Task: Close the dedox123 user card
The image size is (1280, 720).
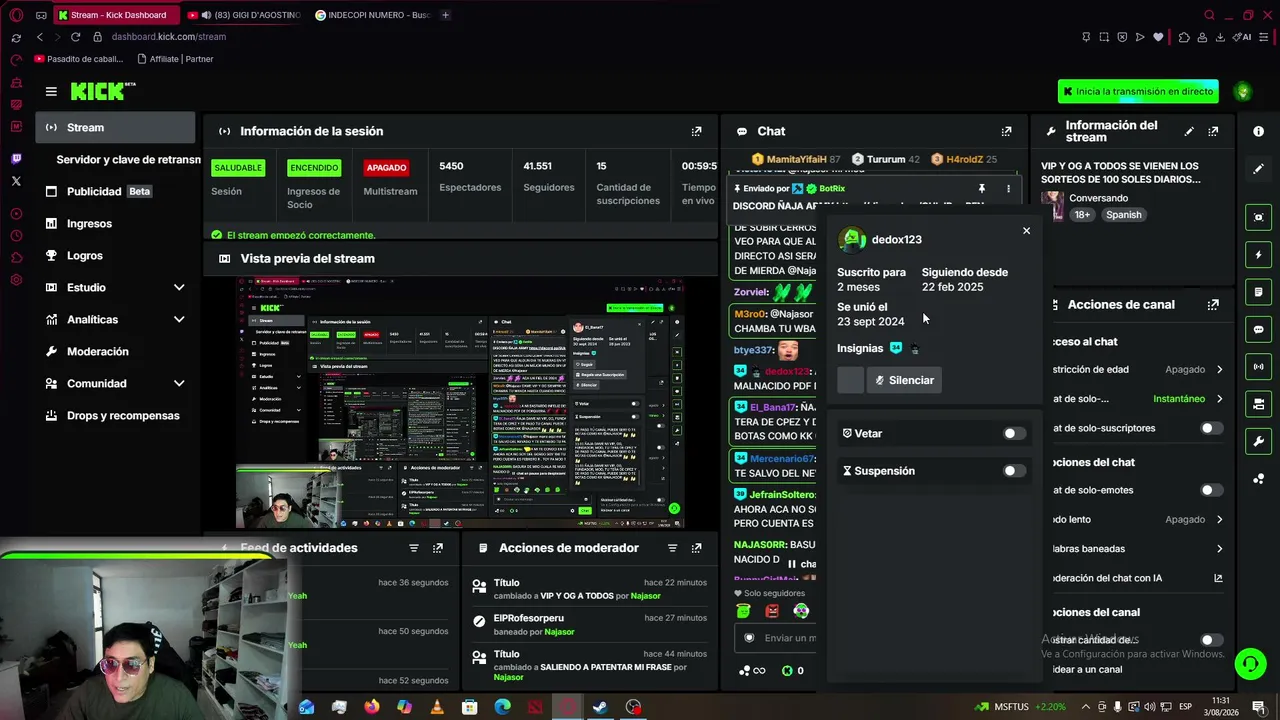Action: [x=1026, y=231]
